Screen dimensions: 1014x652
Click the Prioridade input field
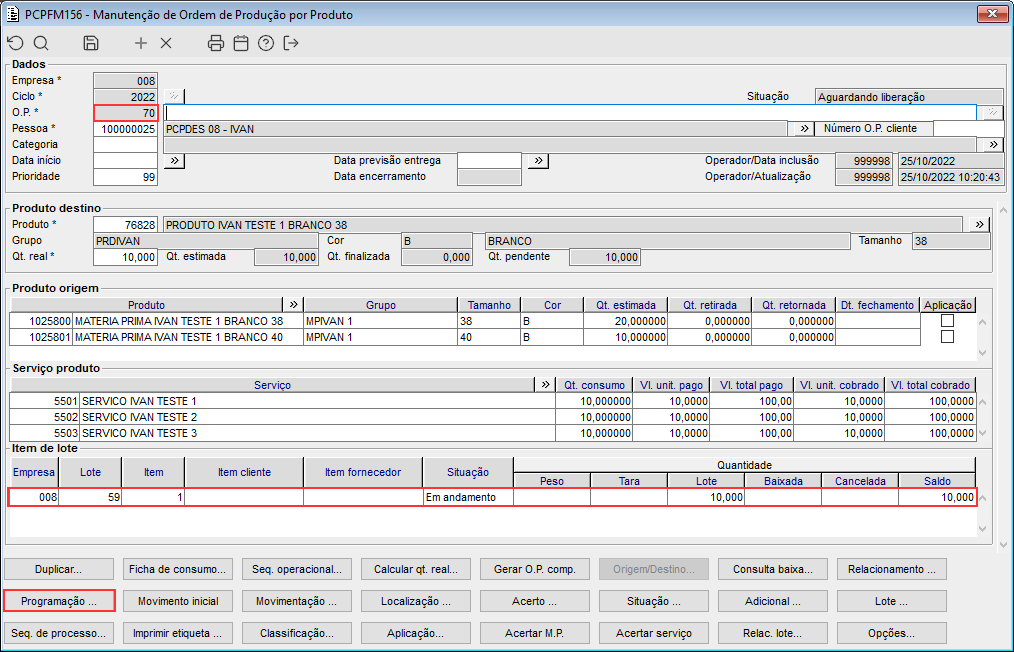tap(125, 177)
